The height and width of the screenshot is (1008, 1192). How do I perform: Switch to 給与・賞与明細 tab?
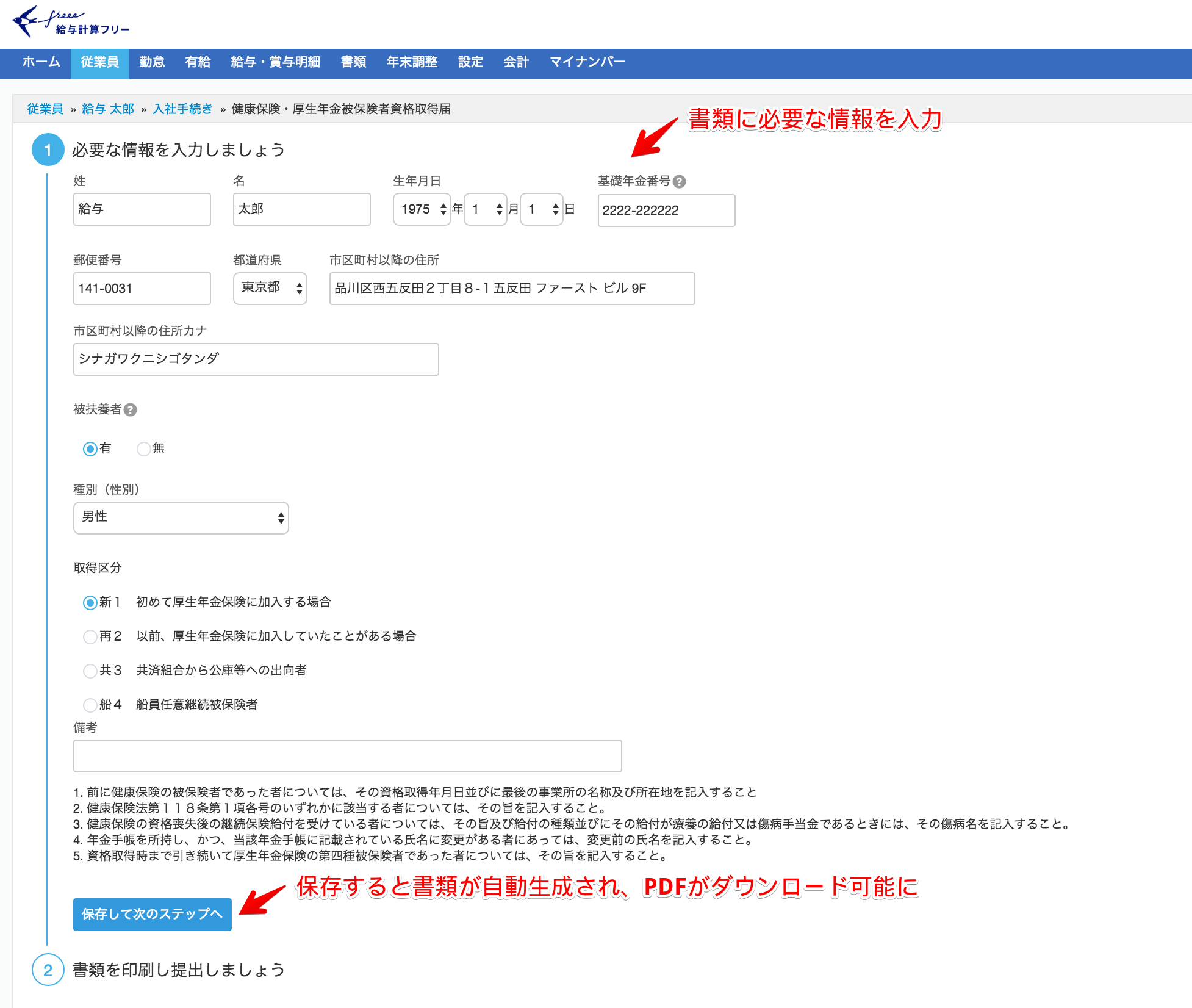click(275, 62)
